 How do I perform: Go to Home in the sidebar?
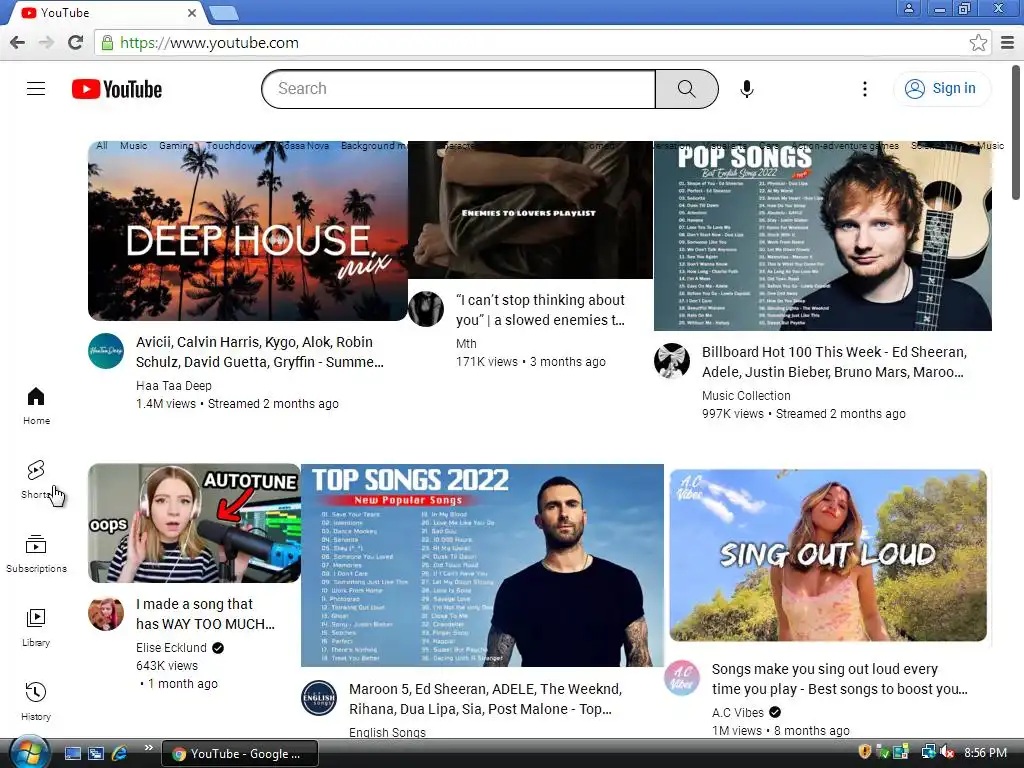[36, 406]
